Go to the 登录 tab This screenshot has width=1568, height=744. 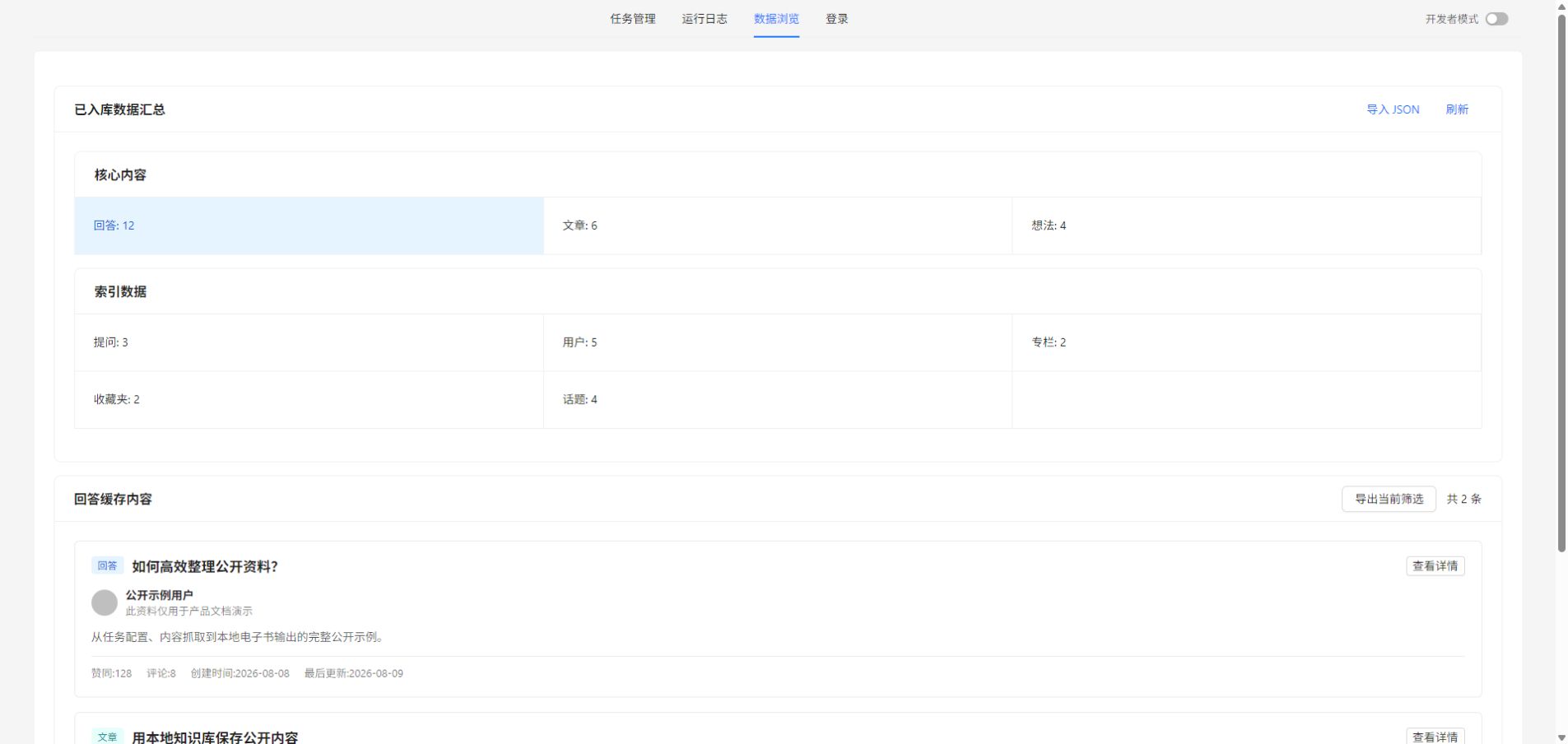836,19
